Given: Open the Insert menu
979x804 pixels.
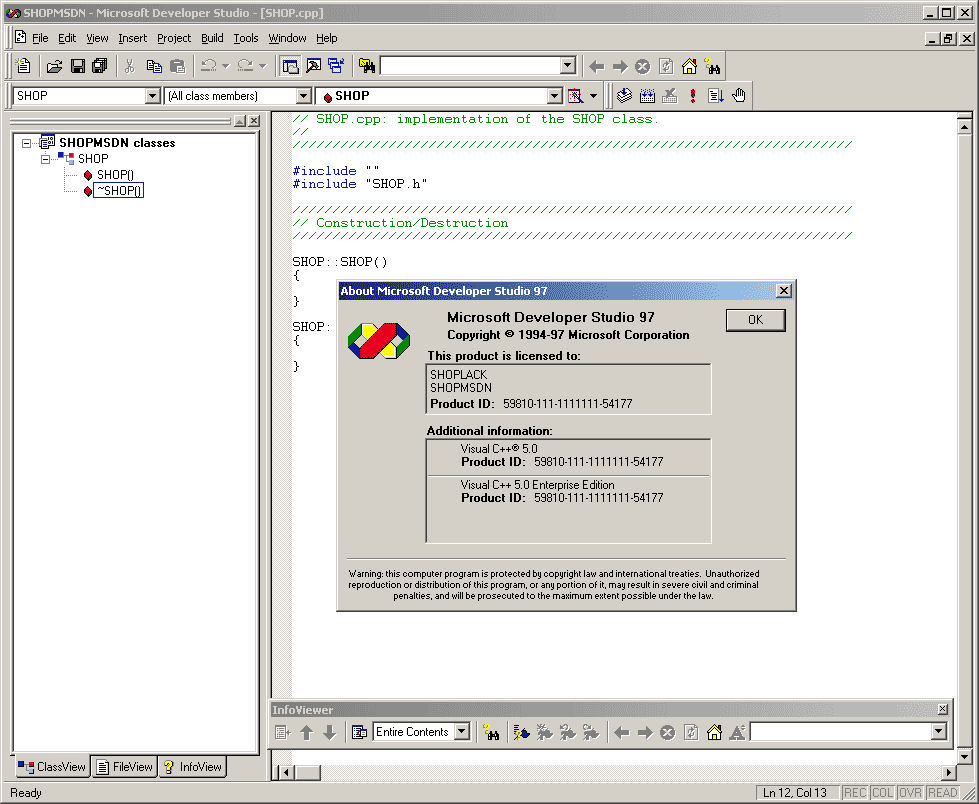Looking at the screenshot, I should coord(132,38).
